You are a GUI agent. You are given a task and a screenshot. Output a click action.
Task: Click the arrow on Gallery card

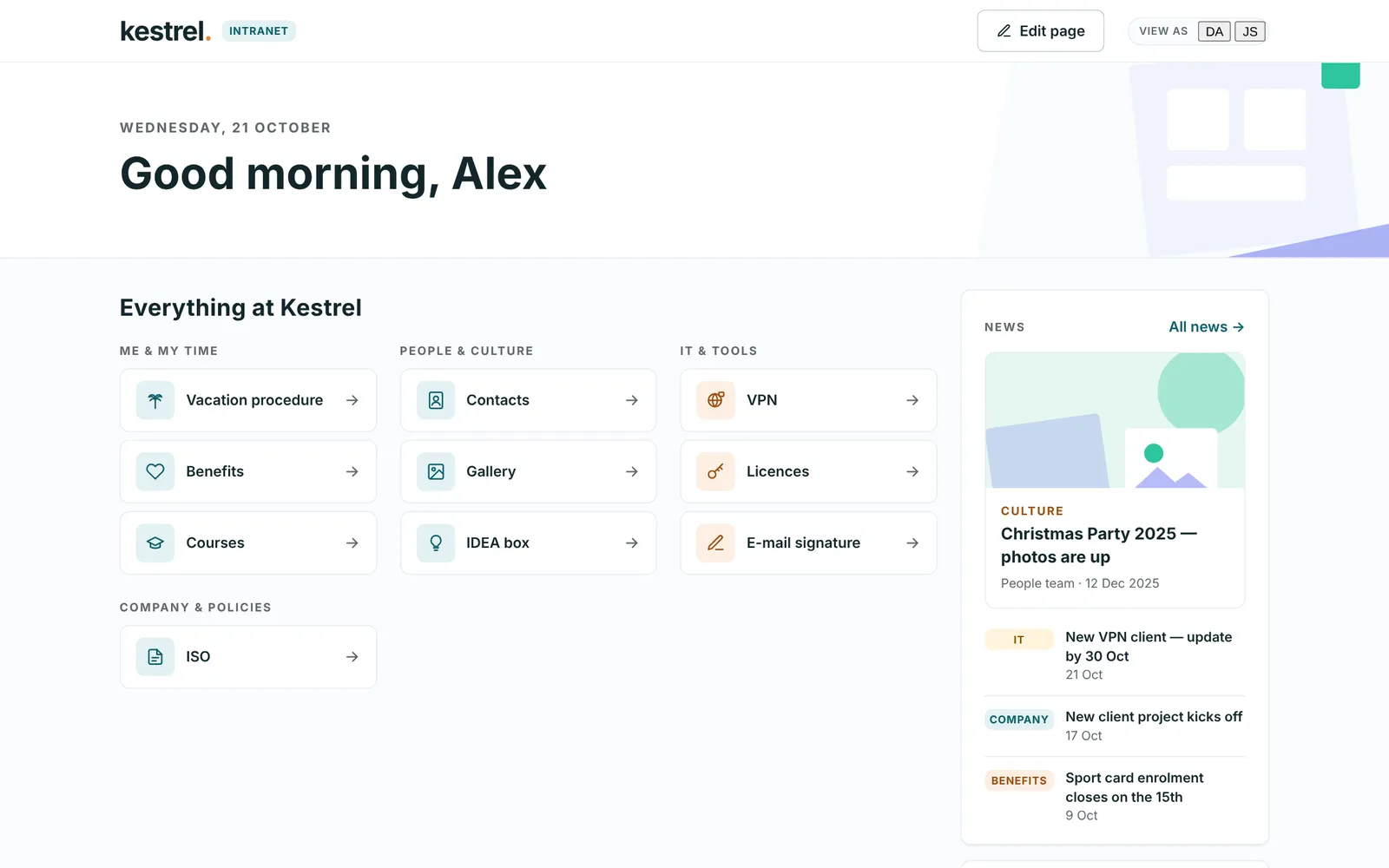(x=632, y=471)
